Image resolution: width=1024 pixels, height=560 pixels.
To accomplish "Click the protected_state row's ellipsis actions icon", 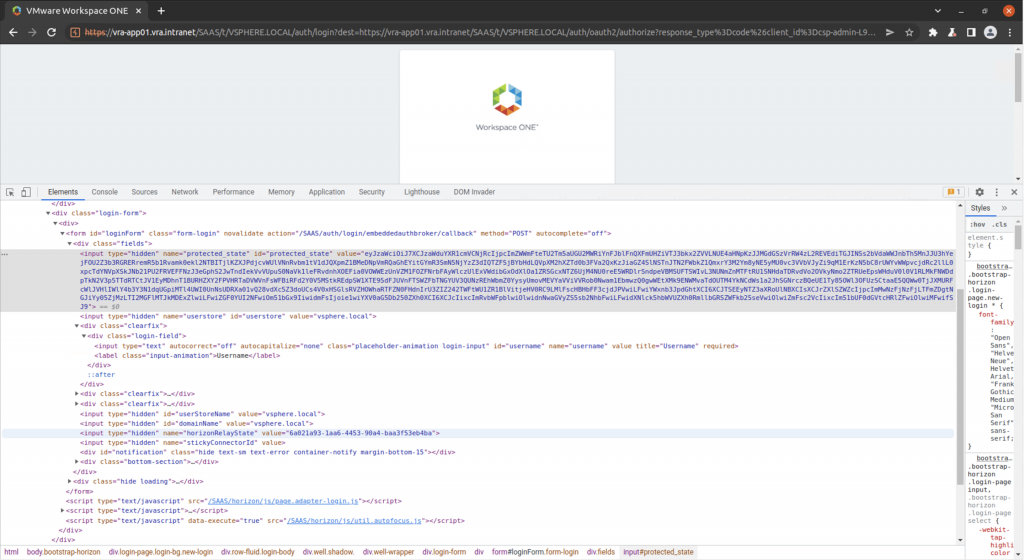I will point(5,254).
